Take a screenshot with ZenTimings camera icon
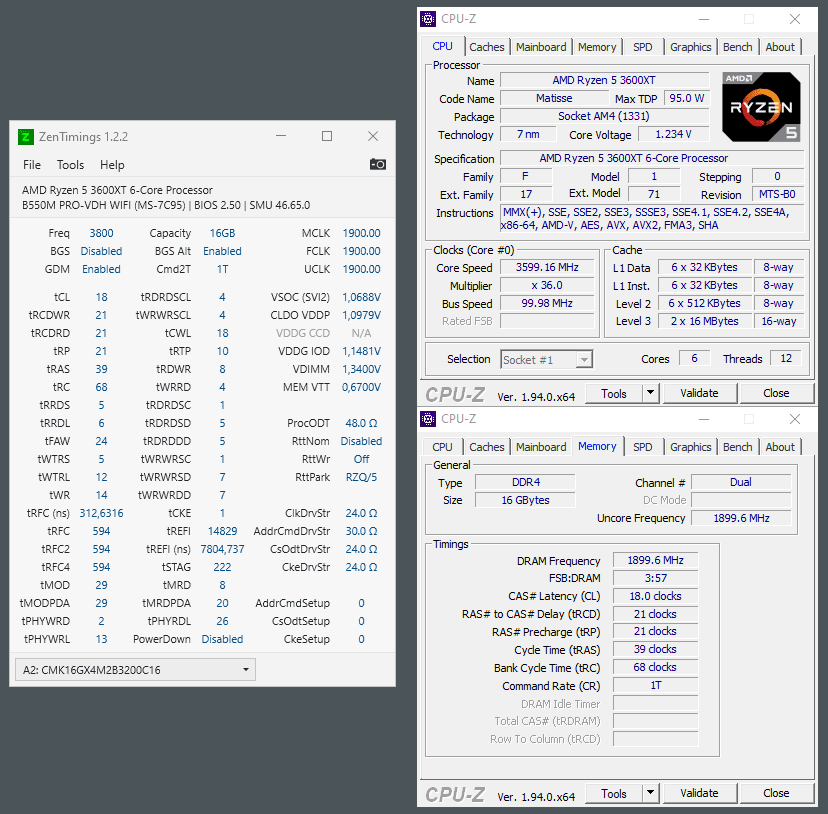This screenshot has width=828, height=814. [x=378, y=164]
